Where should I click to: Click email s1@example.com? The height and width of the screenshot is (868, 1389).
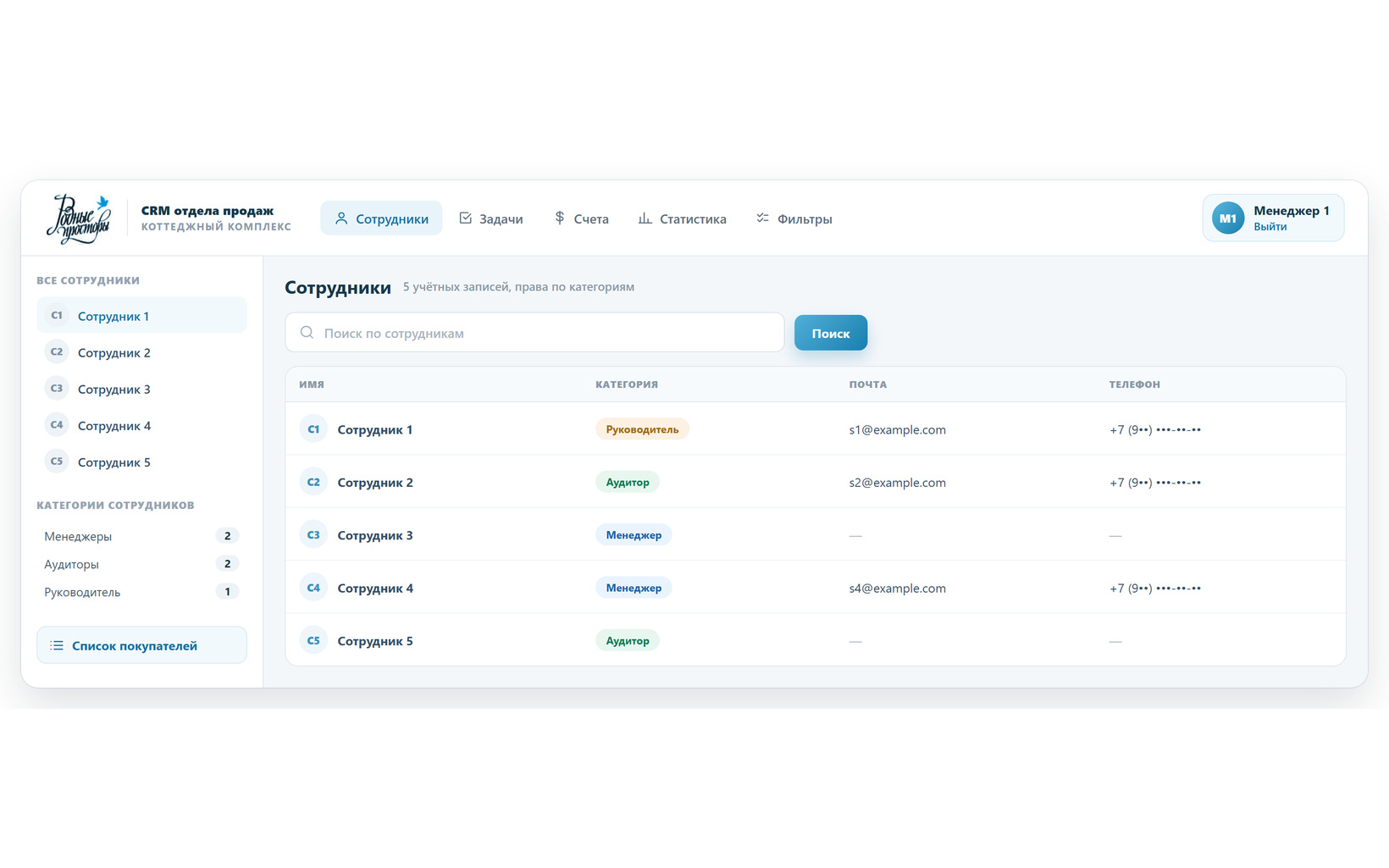[898, 429]
